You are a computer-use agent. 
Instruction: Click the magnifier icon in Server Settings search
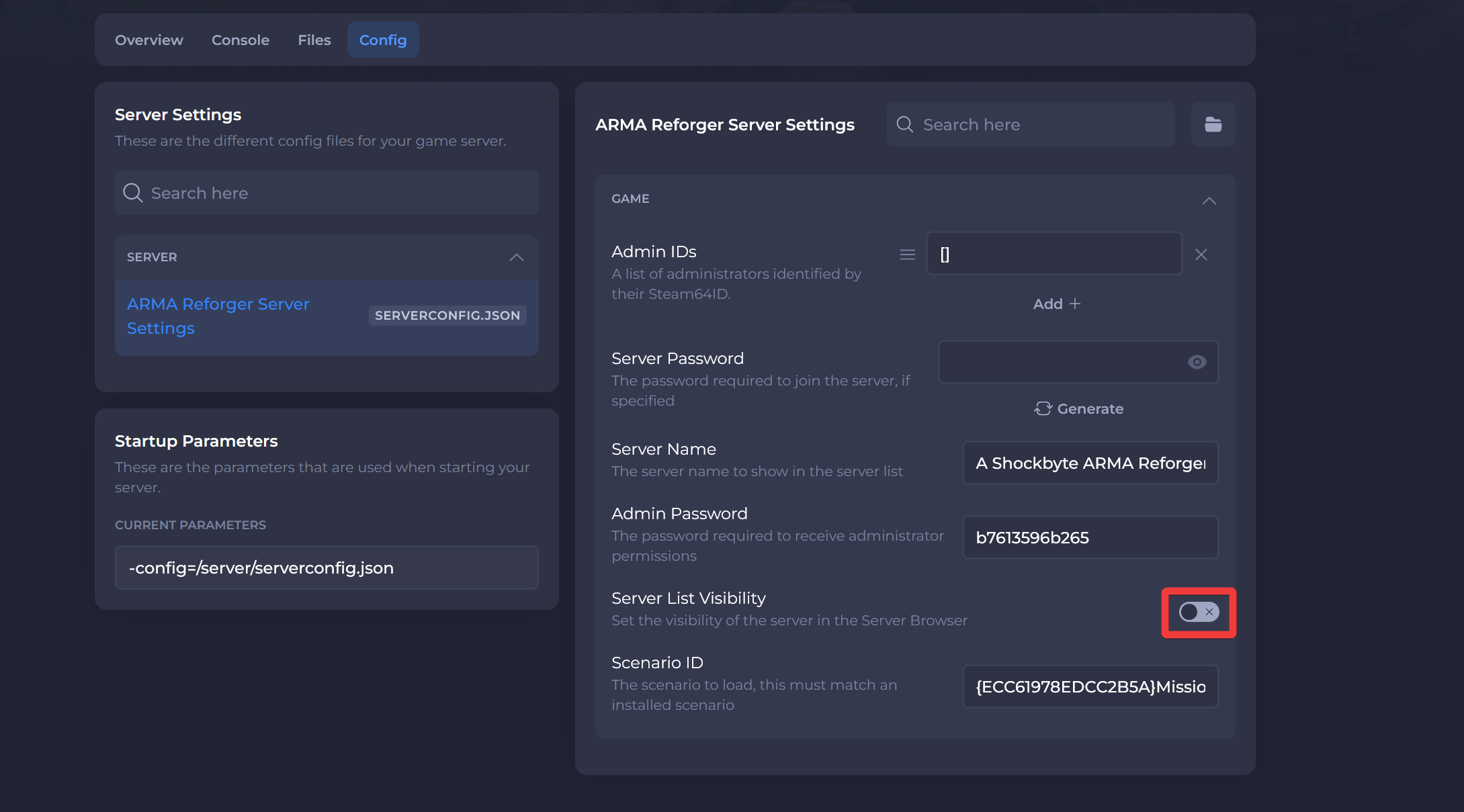click(x=133, y=193)
